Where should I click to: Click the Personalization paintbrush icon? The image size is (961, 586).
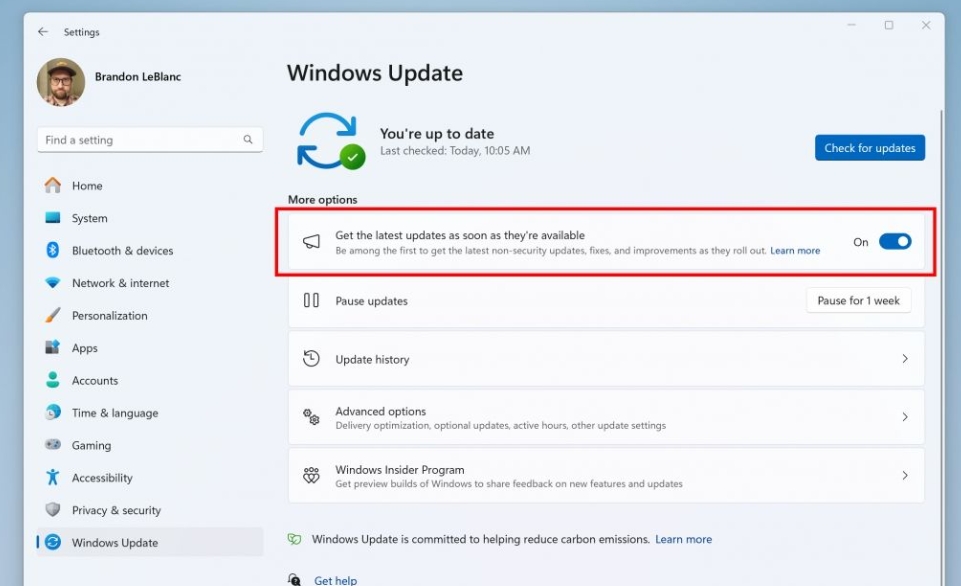point(53,315)
